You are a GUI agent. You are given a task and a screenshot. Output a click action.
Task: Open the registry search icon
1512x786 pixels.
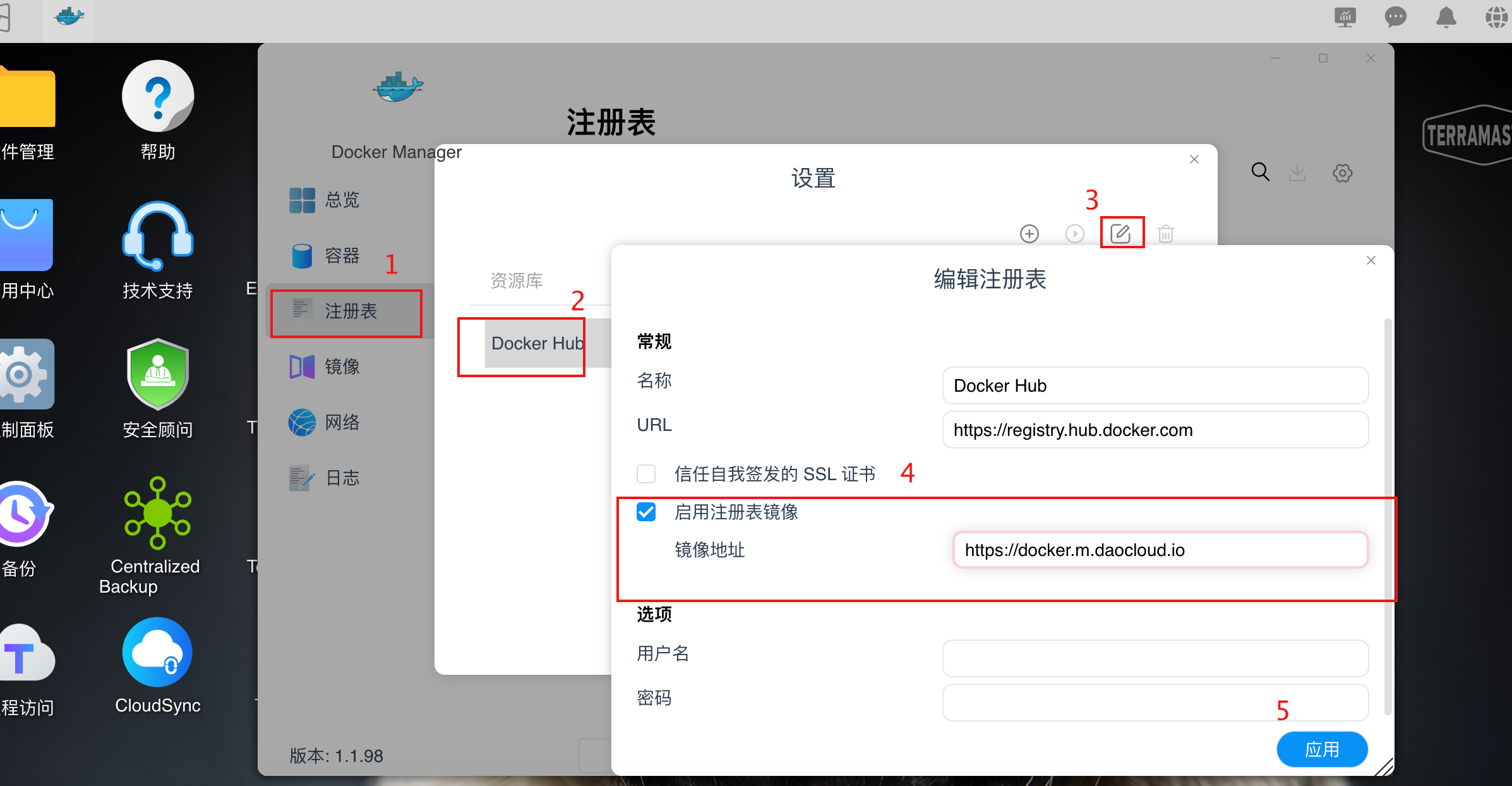pyautogui.click(x=1260, y=172)
